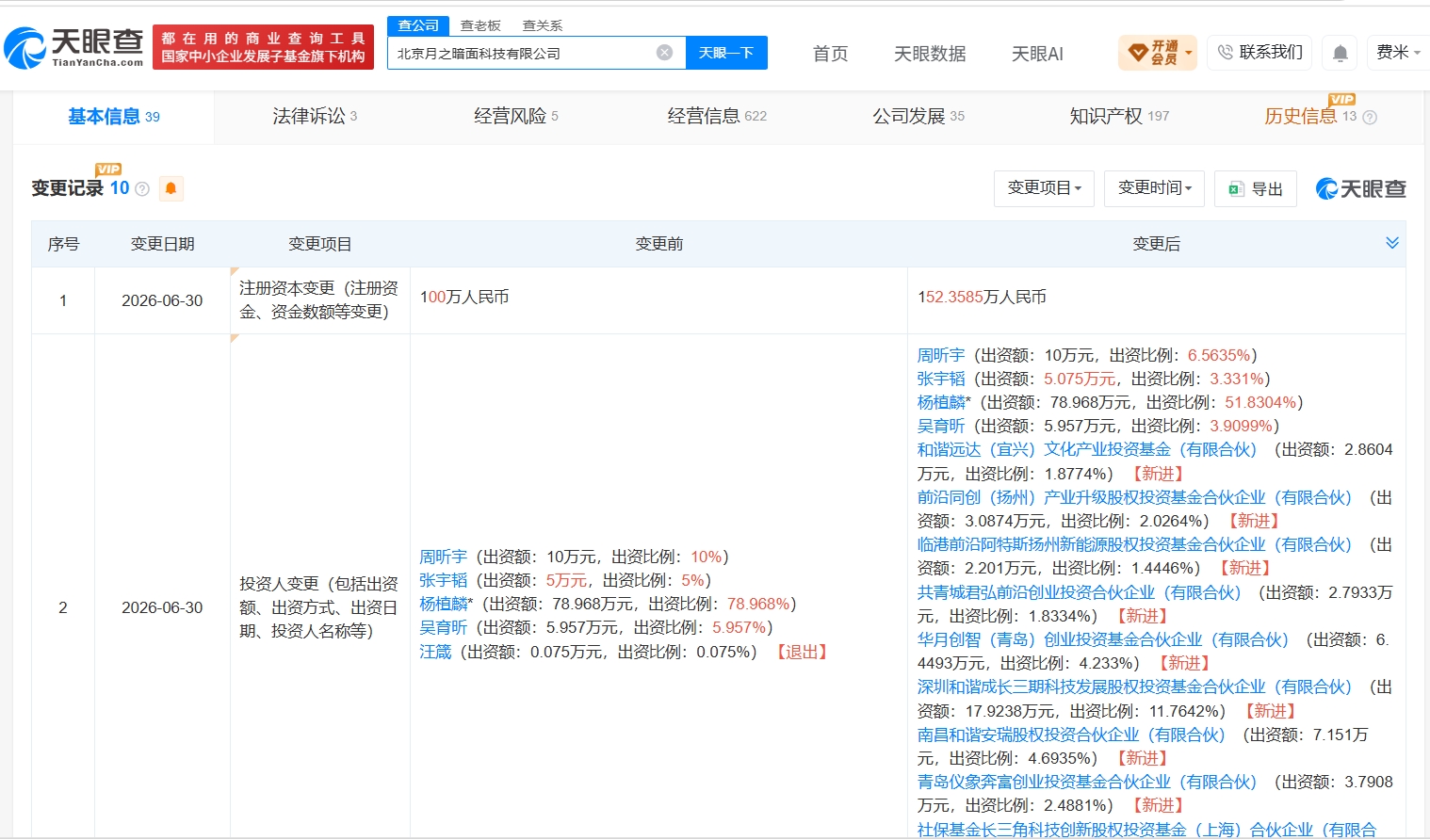Open 共青城君弘前沿创业投资合伙企业 link
Image resolution: width=1430 pixels, height=840 pixels.
[1080, 592]
